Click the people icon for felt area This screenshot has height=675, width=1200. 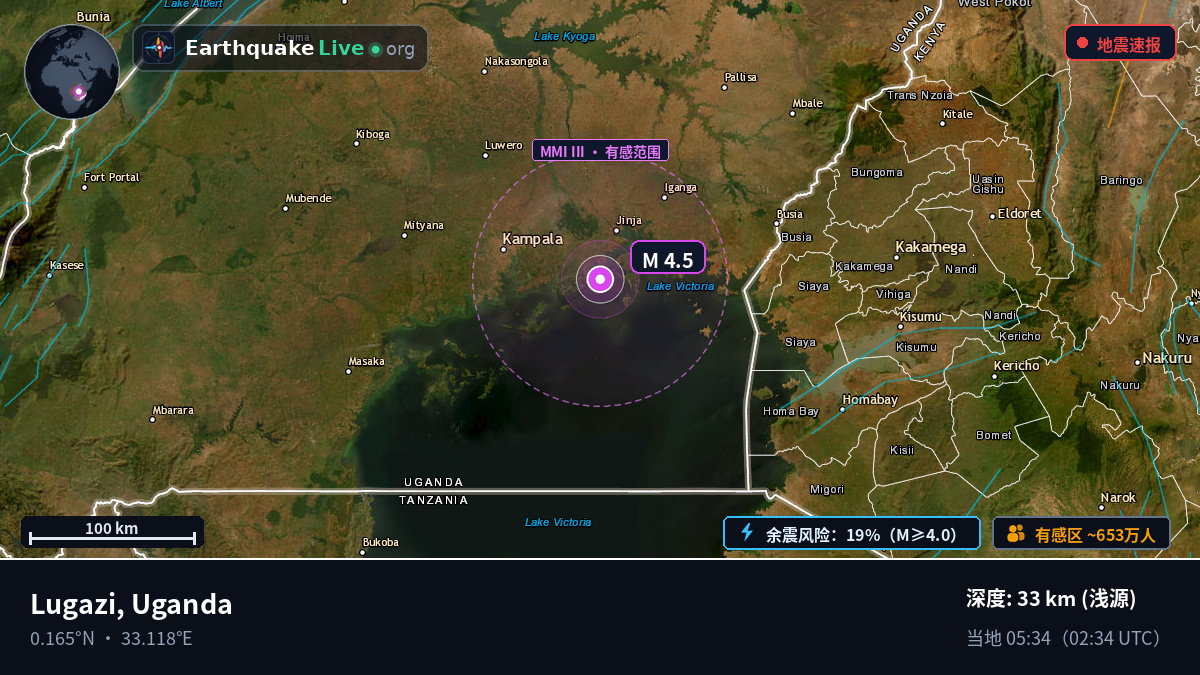[x=1016, y=534]
